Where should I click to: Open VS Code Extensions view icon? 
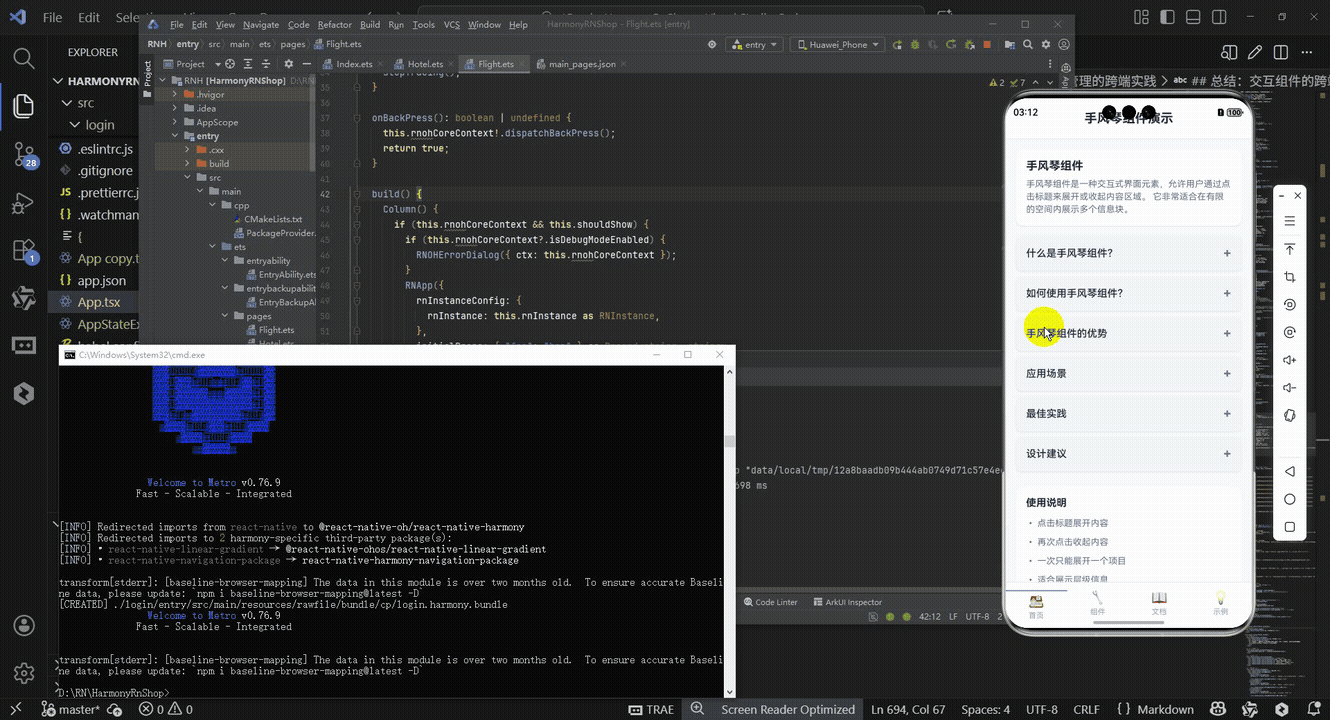click(x=24, y=250)
